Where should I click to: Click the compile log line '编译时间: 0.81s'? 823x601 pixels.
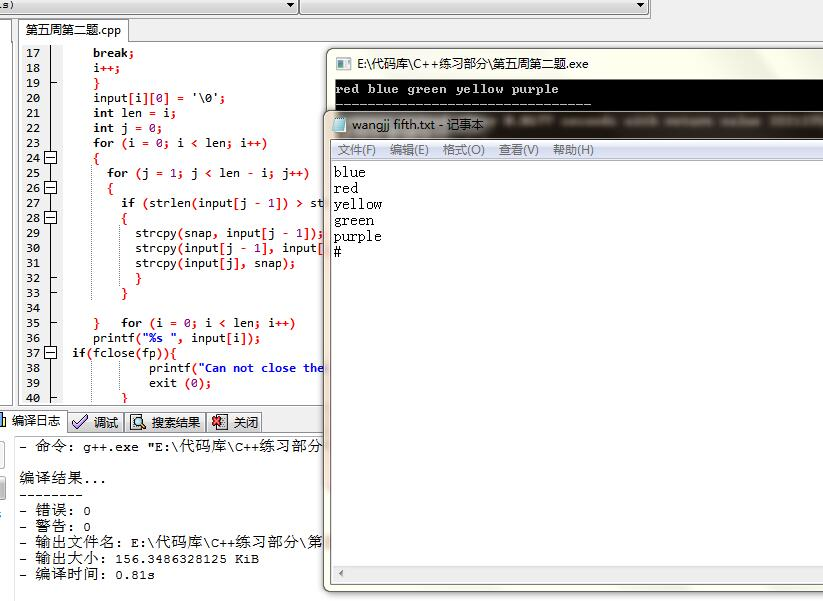coord(87,574)
